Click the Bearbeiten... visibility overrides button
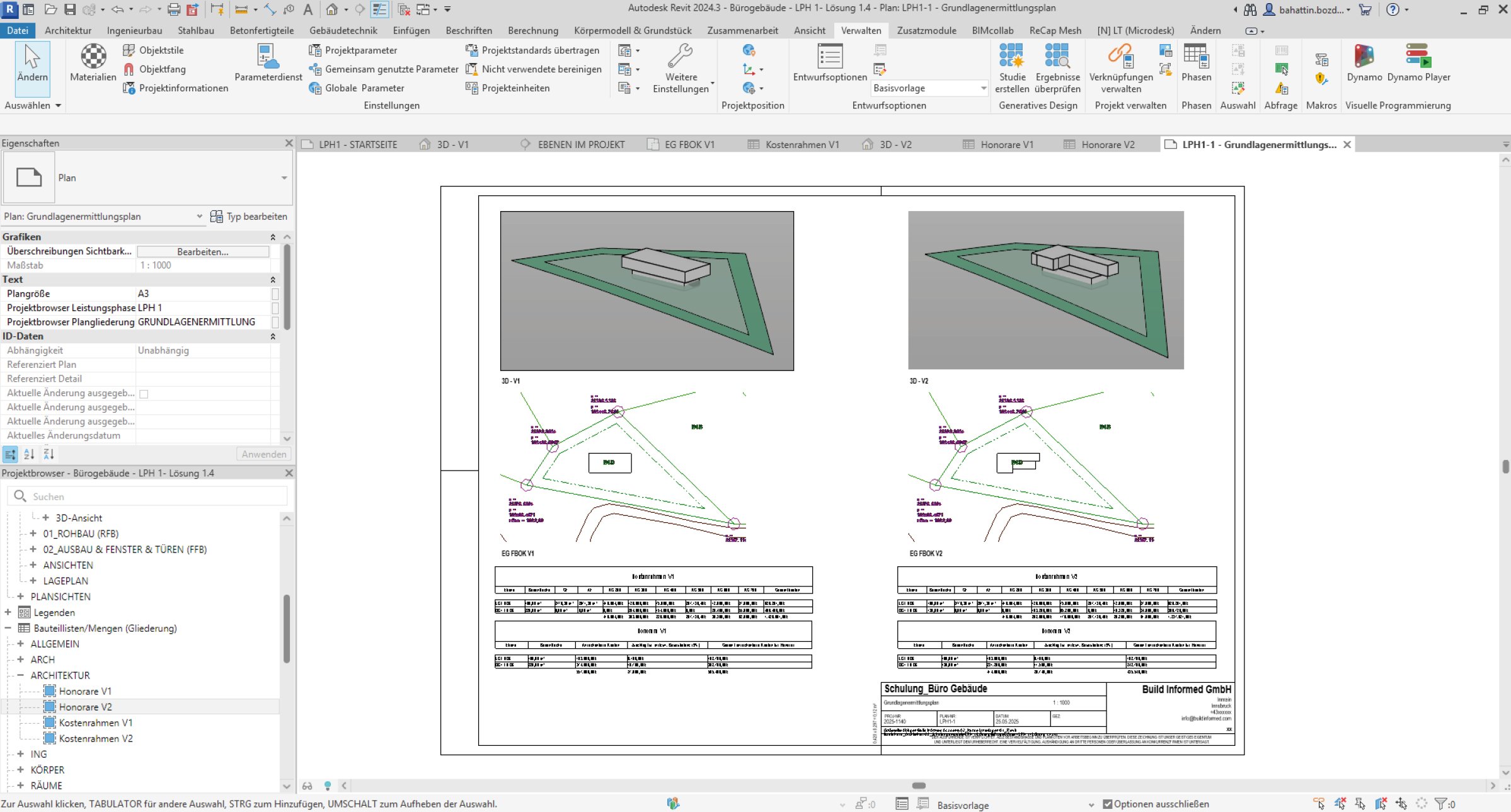Screen dimensions: 1511x812 coord(203,251)
